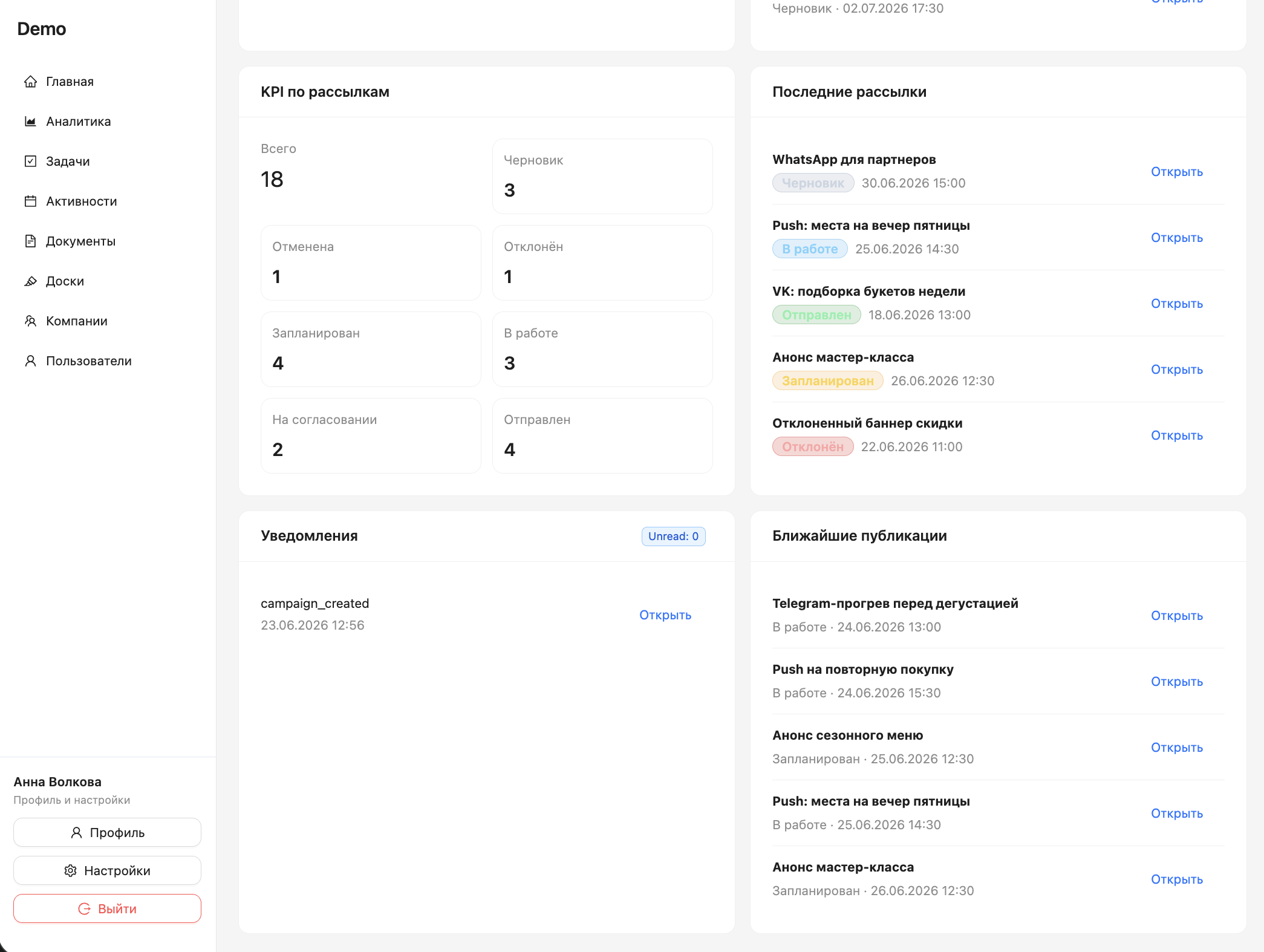Click the chart icon beside Аналитика
This screenshot has height=952, width=1264.
30,122
